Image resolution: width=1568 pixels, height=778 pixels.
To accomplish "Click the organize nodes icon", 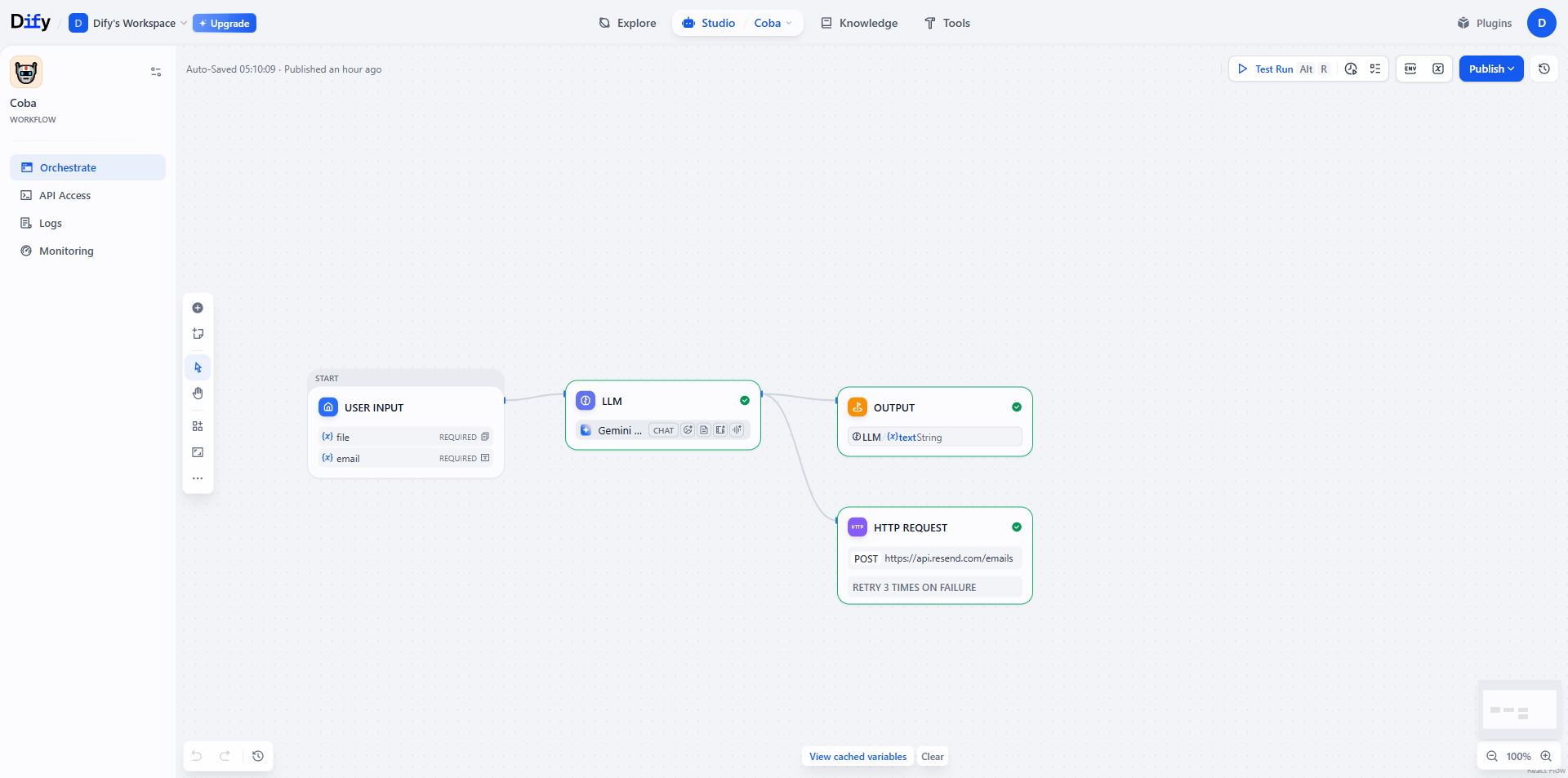I will point(198,426).
